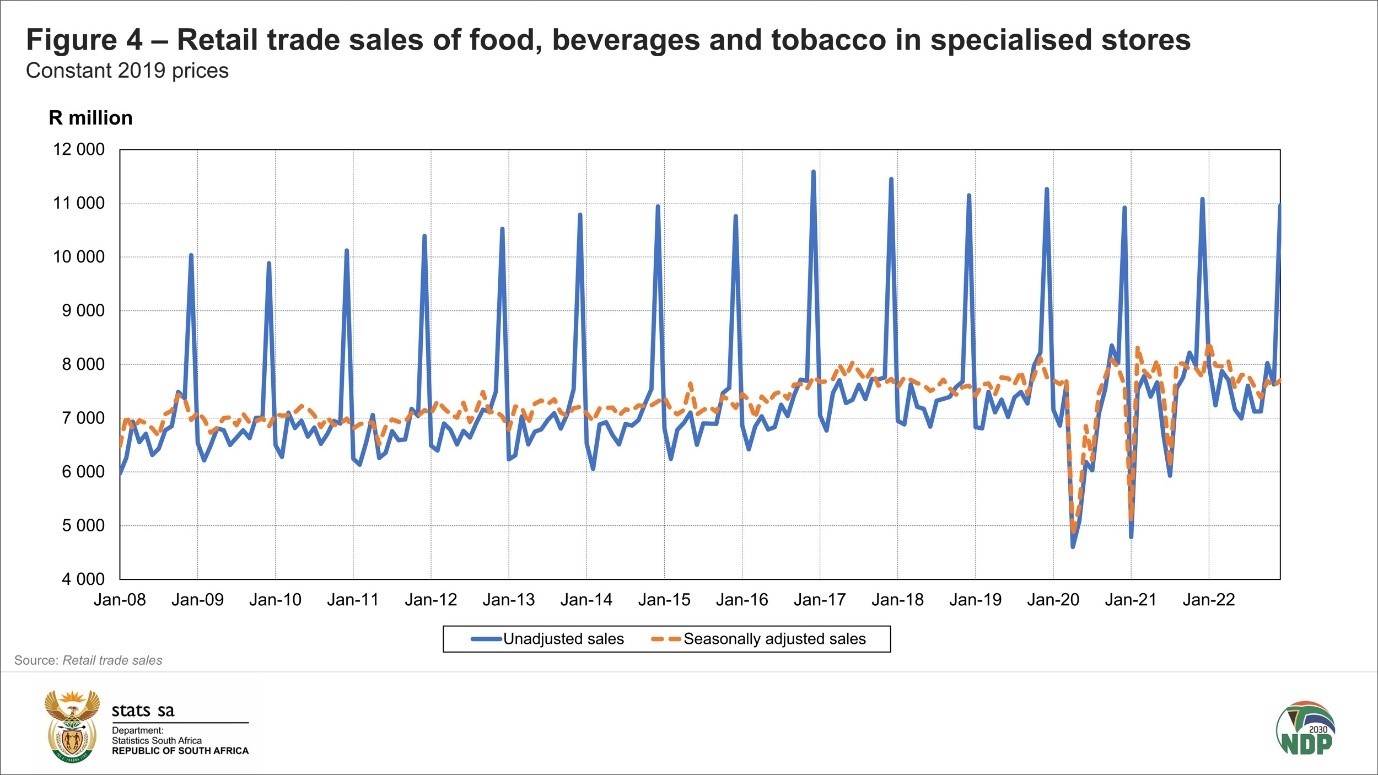The width and height of the screenshot is (1378, 775).
Task: Click the 8 000 y-axis value
Action: click(81, 365)
